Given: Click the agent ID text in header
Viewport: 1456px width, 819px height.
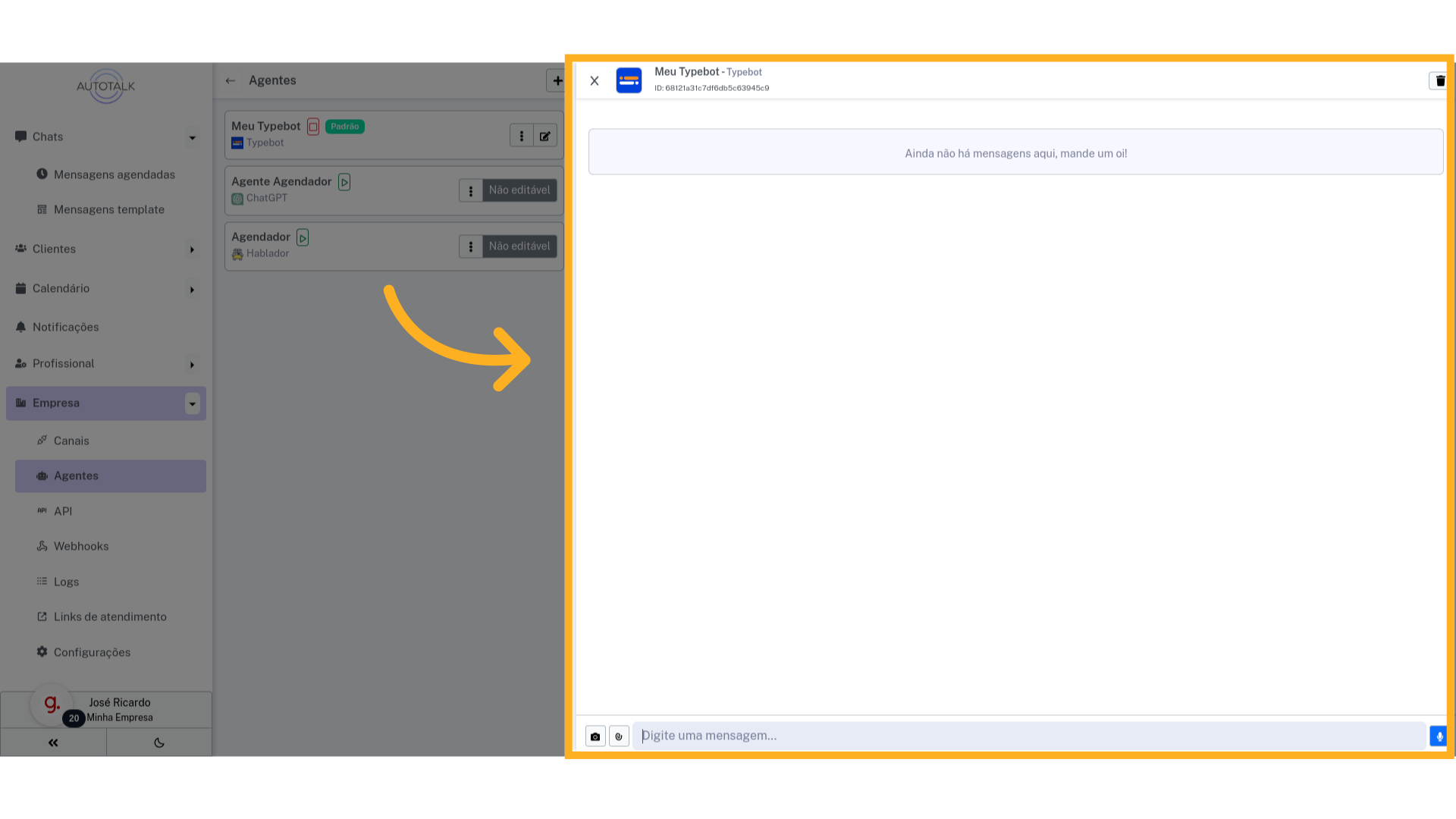Looking at the screenshot, I should 711,89.
